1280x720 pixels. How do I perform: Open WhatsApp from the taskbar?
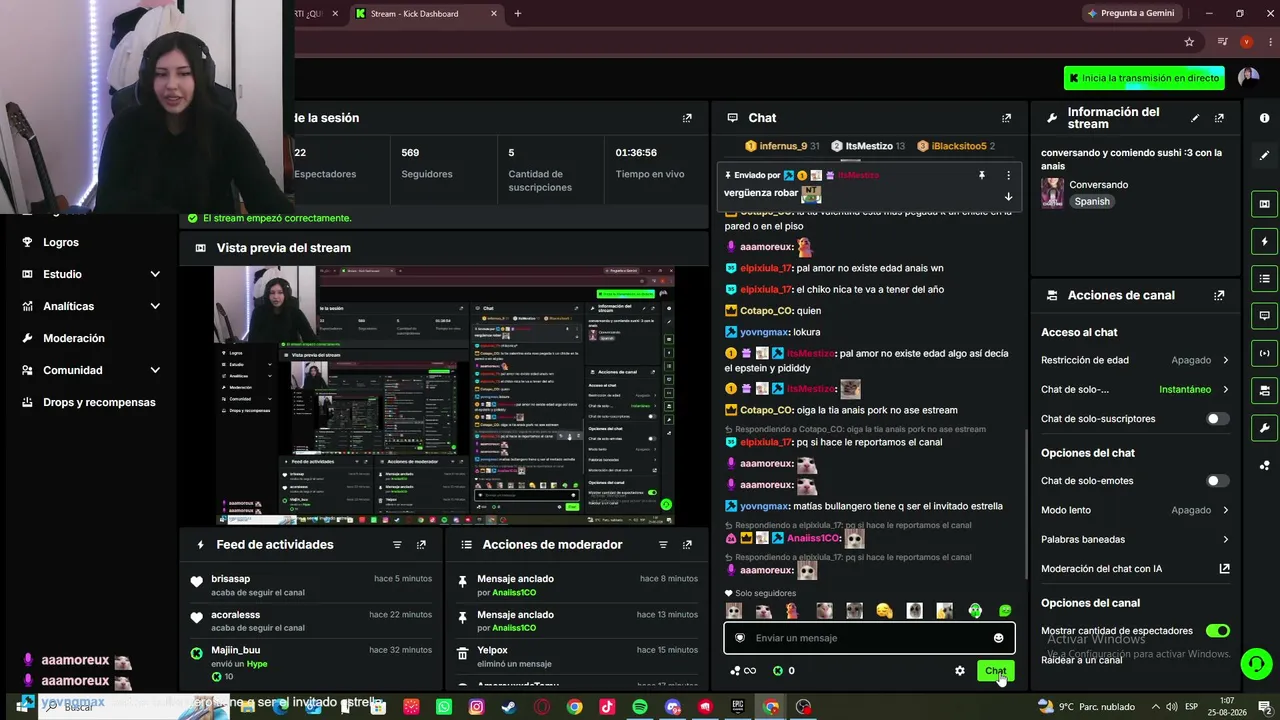[x=444, y=707]
